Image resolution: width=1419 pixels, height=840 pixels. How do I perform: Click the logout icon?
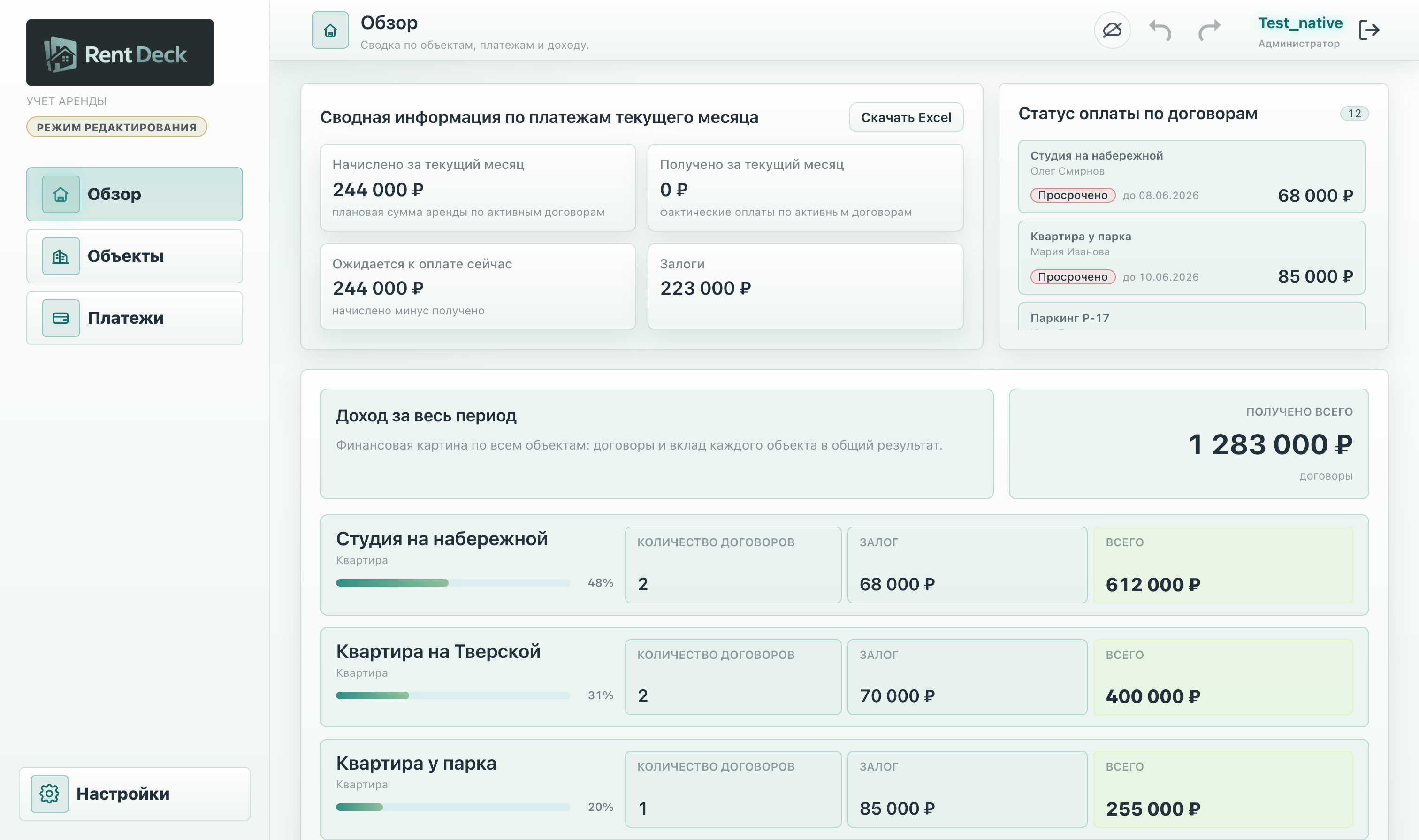click(x=1369, y=30)
